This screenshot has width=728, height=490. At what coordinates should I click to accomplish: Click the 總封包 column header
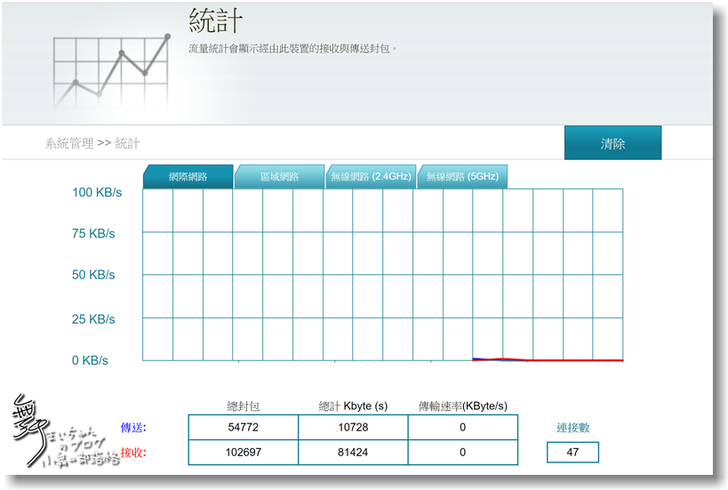pos(243,406)
